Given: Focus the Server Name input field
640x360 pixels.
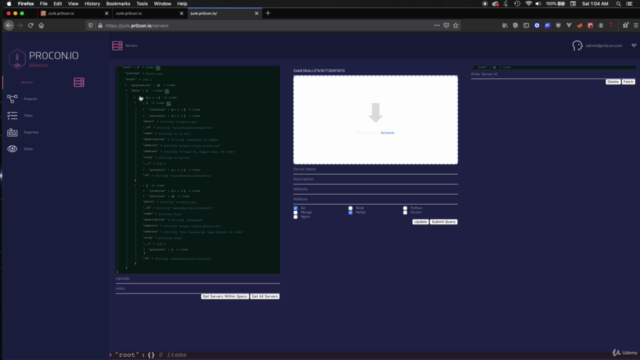Looking at the screenshot, I should click(376, 170).
